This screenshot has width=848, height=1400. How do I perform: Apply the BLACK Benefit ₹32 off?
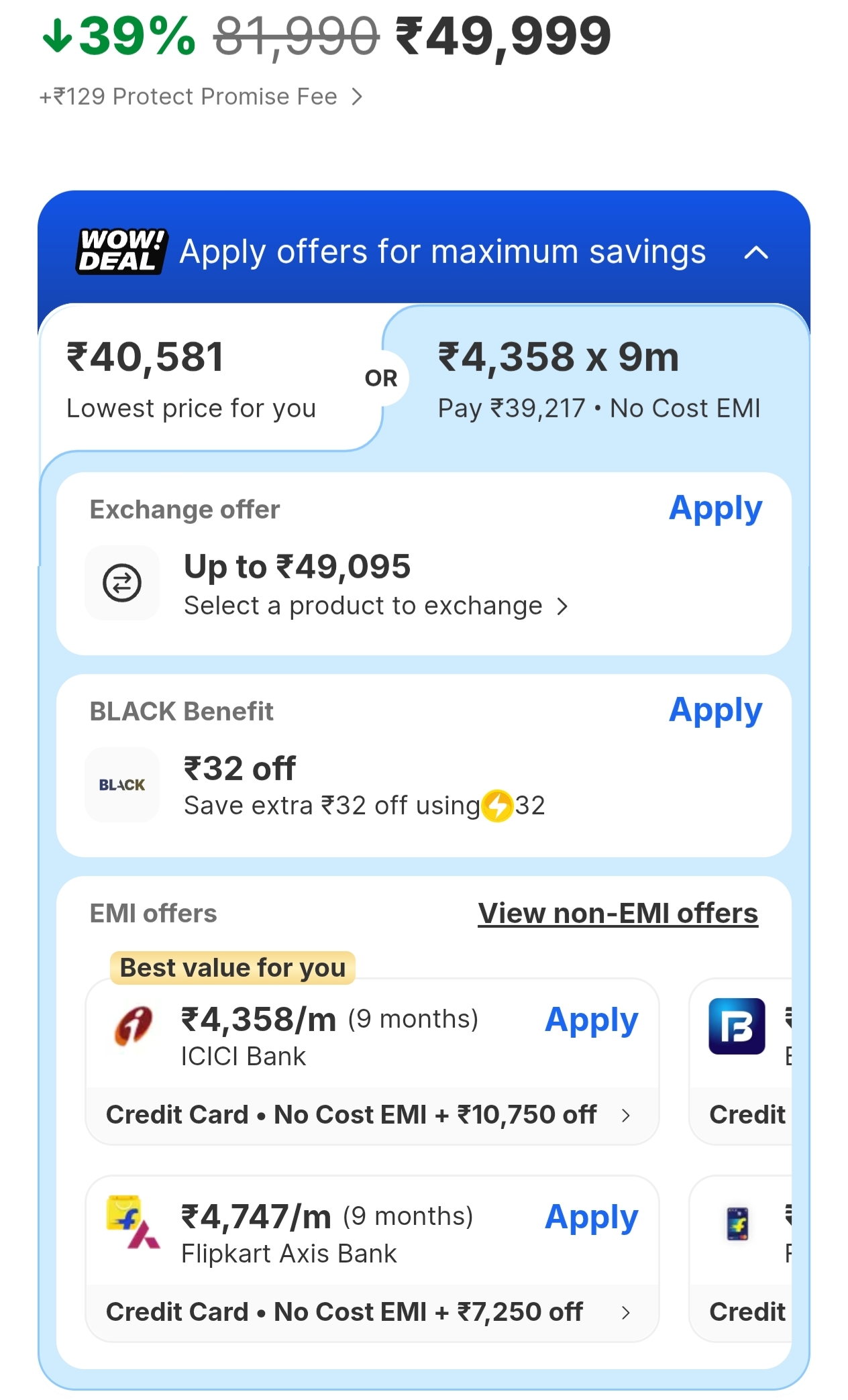tap(715, 711)
